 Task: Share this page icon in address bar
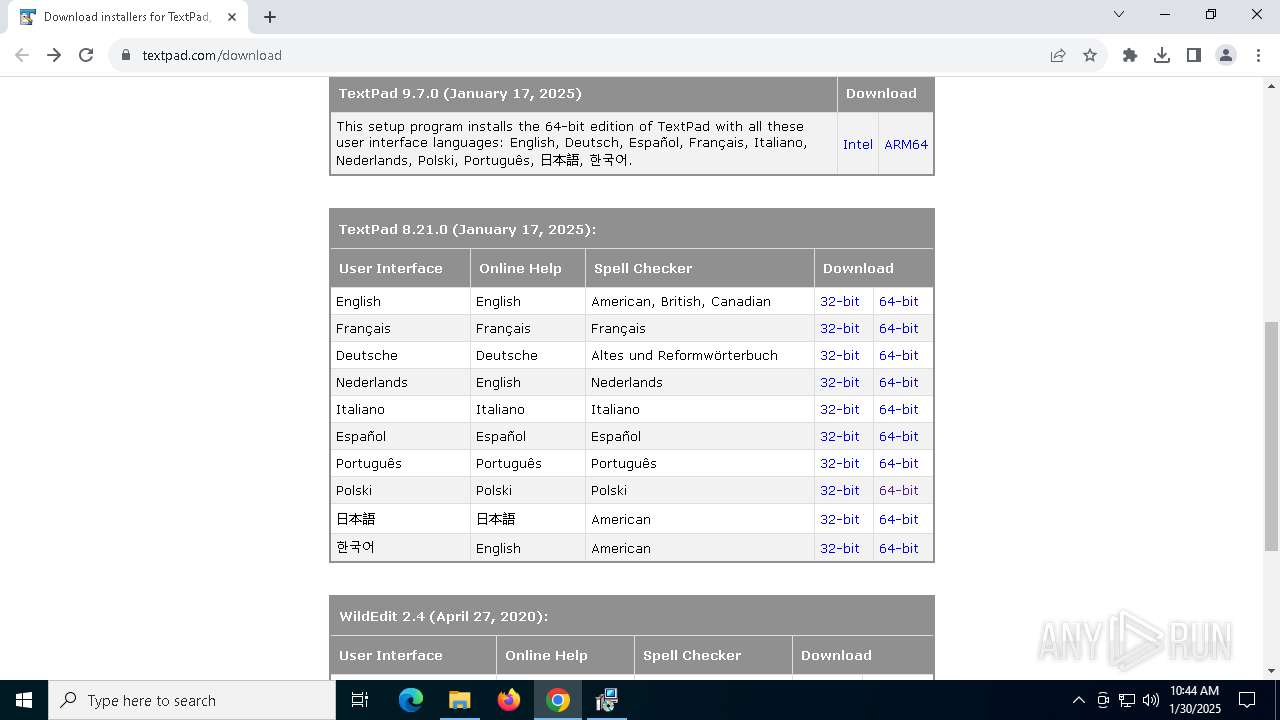tap(1058, 55)
